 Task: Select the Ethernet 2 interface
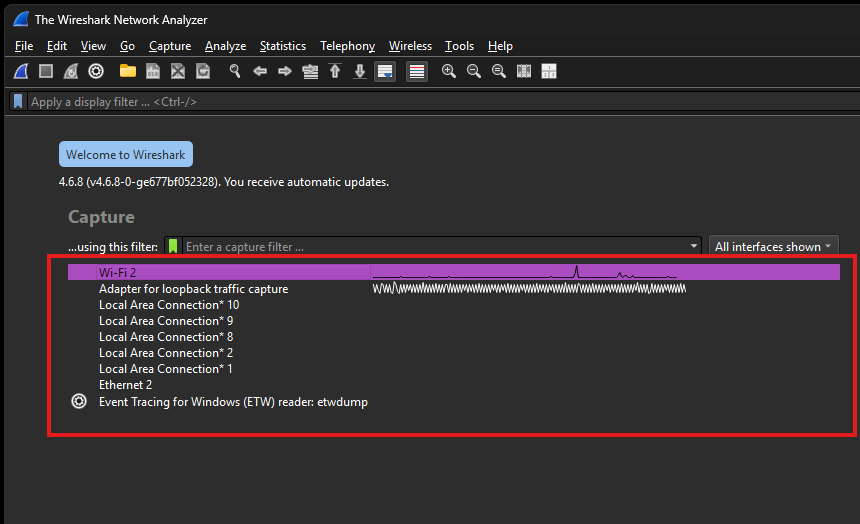pyautogui.click(x=454, y=385)
